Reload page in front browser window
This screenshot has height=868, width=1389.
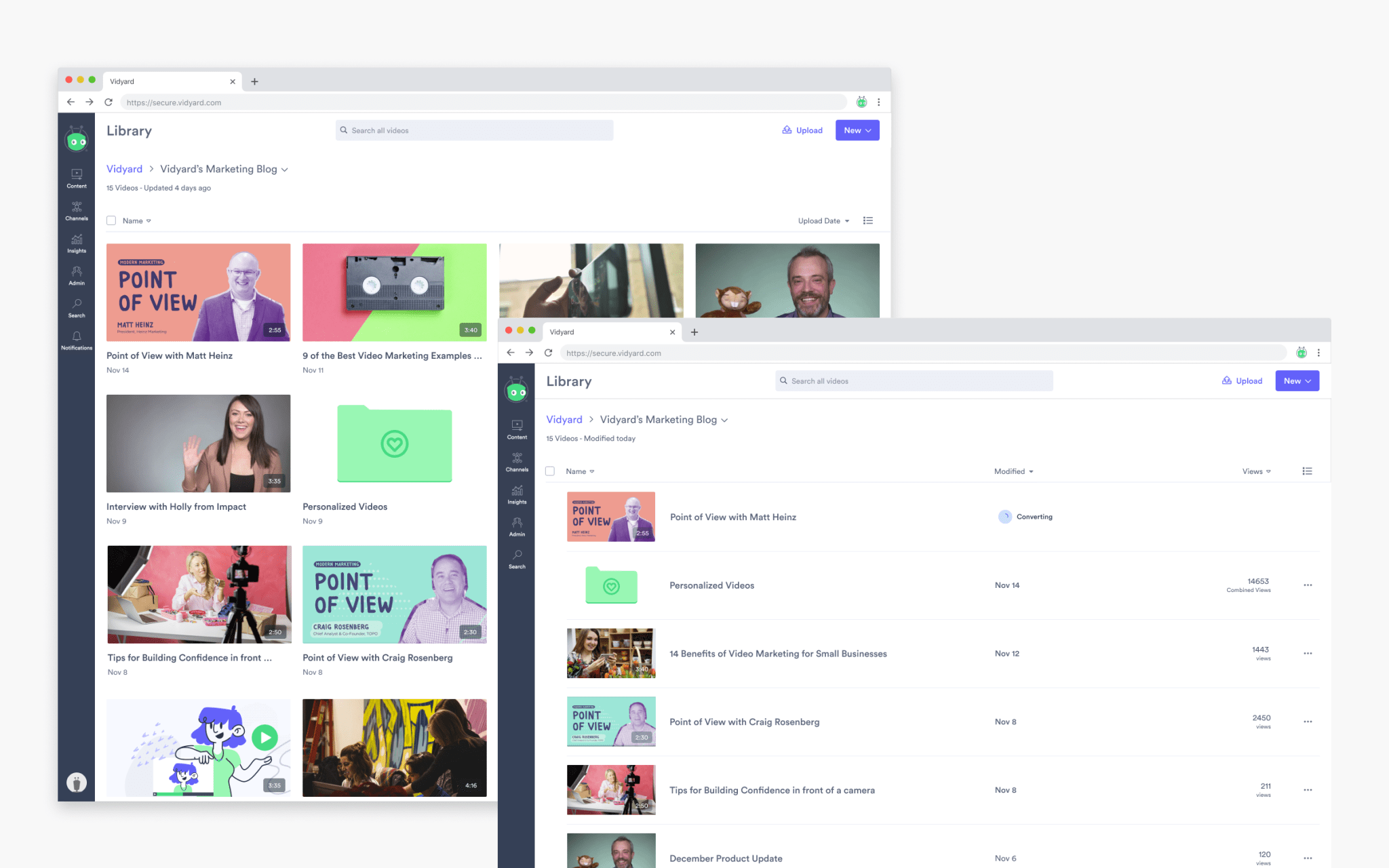548,353
